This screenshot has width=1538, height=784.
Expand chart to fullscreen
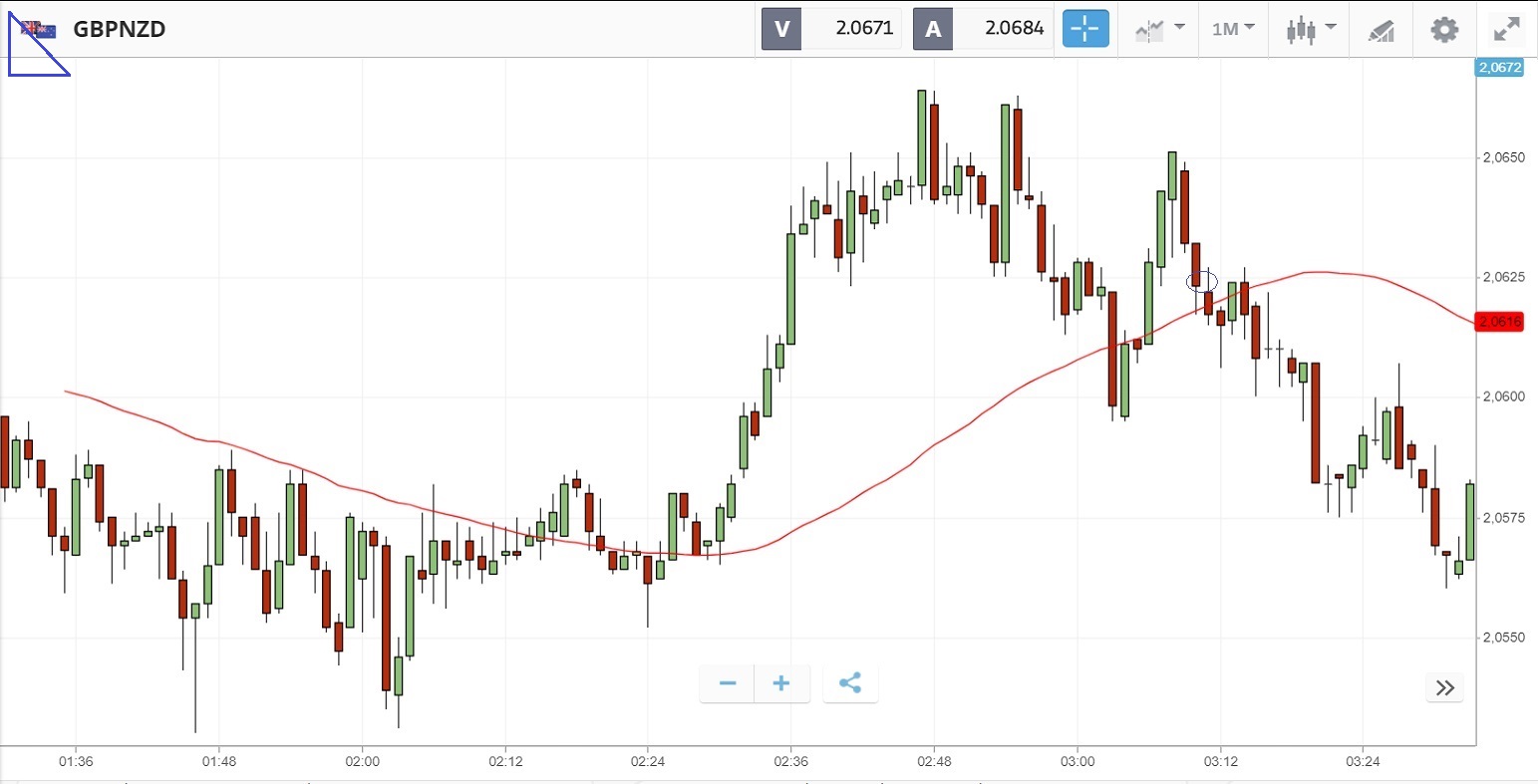(x=1506, y=29)
